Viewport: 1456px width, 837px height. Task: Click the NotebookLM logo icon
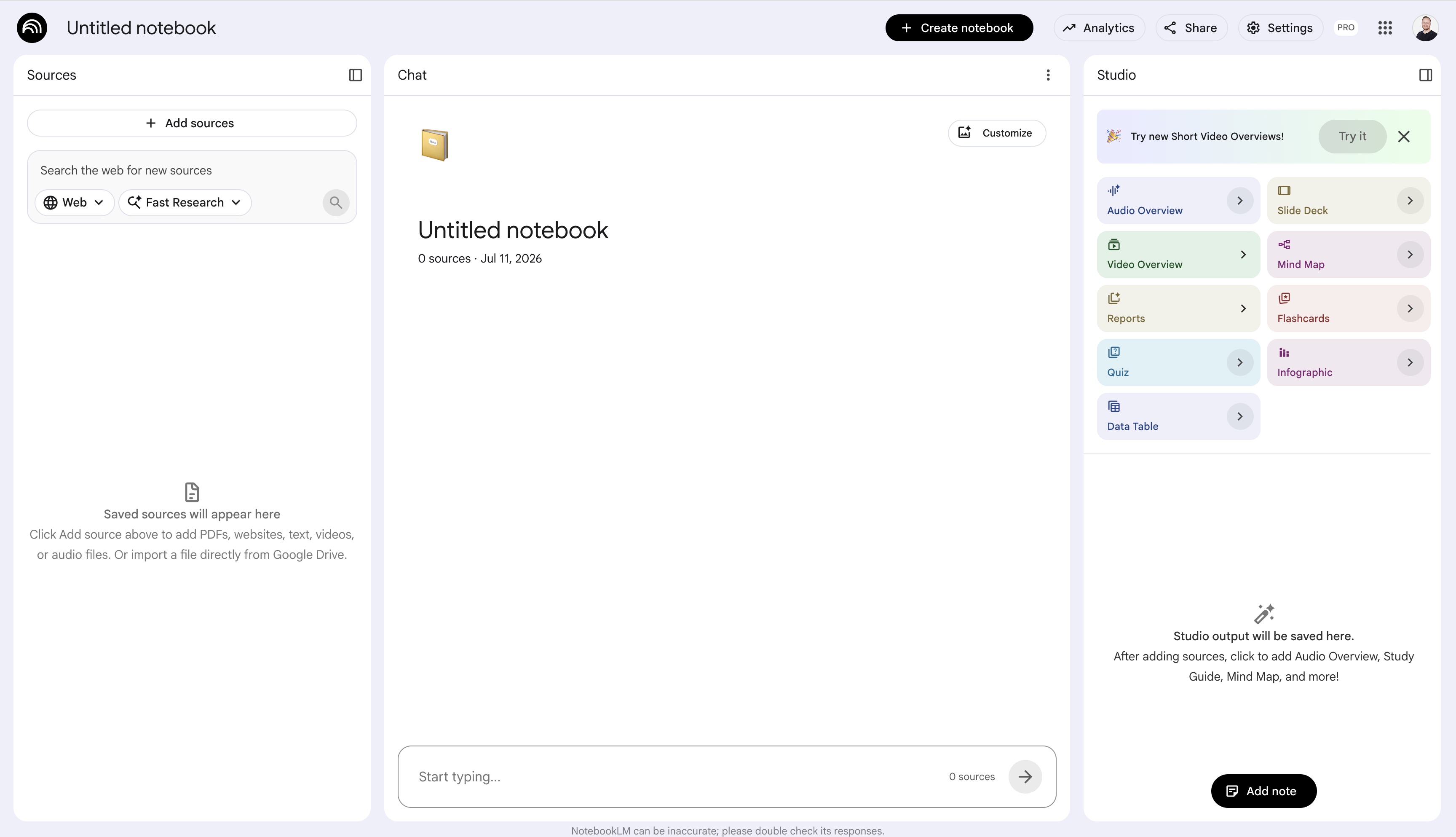coord(32,27)
